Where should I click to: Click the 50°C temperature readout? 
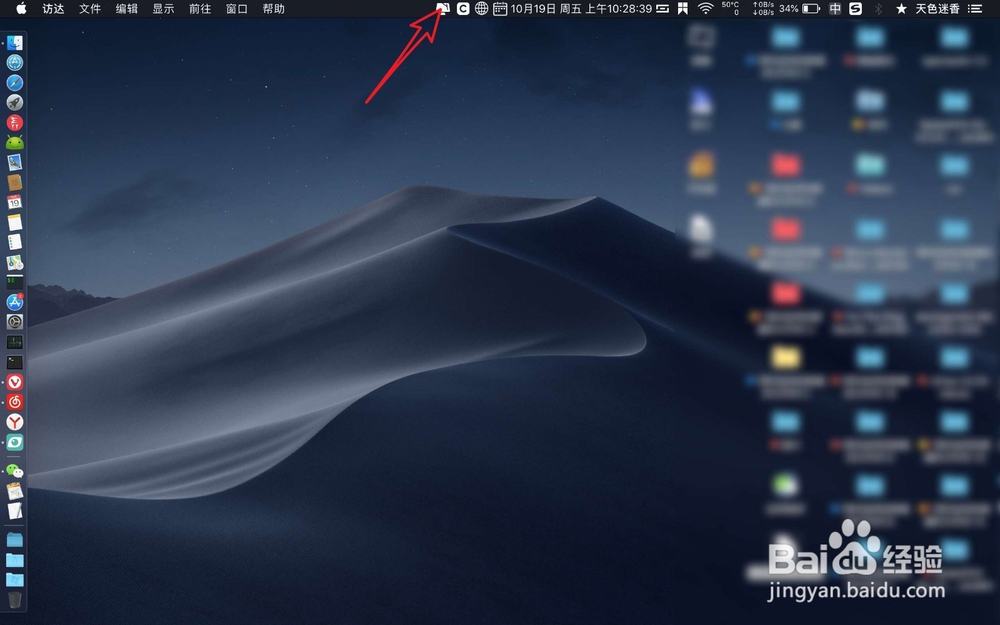click(x=731, y=8)
